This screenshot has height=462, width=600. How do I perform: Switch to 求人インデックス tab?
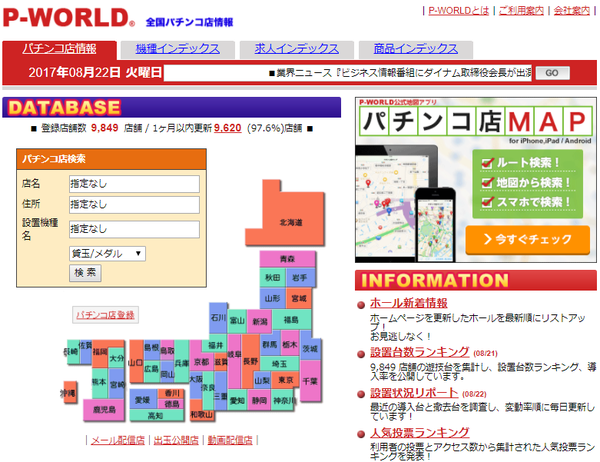(x=297, y=49)
